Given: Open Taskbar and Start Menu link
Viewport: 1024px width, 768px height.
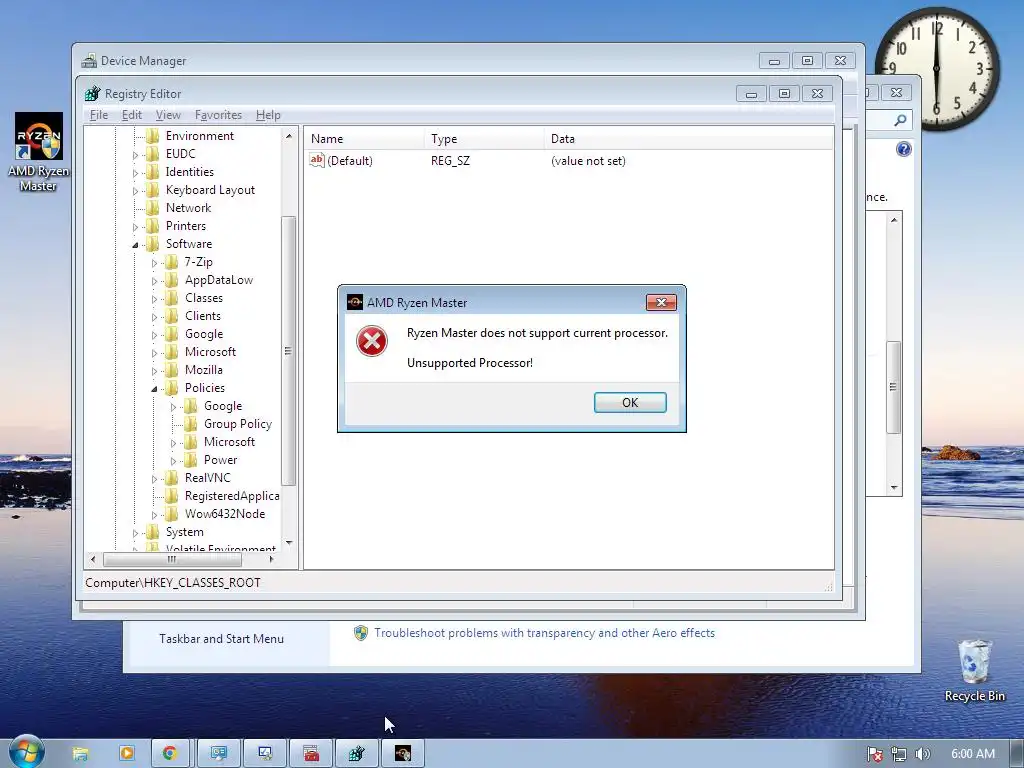Looking at the screenshot, I should [x=221, y=639].
